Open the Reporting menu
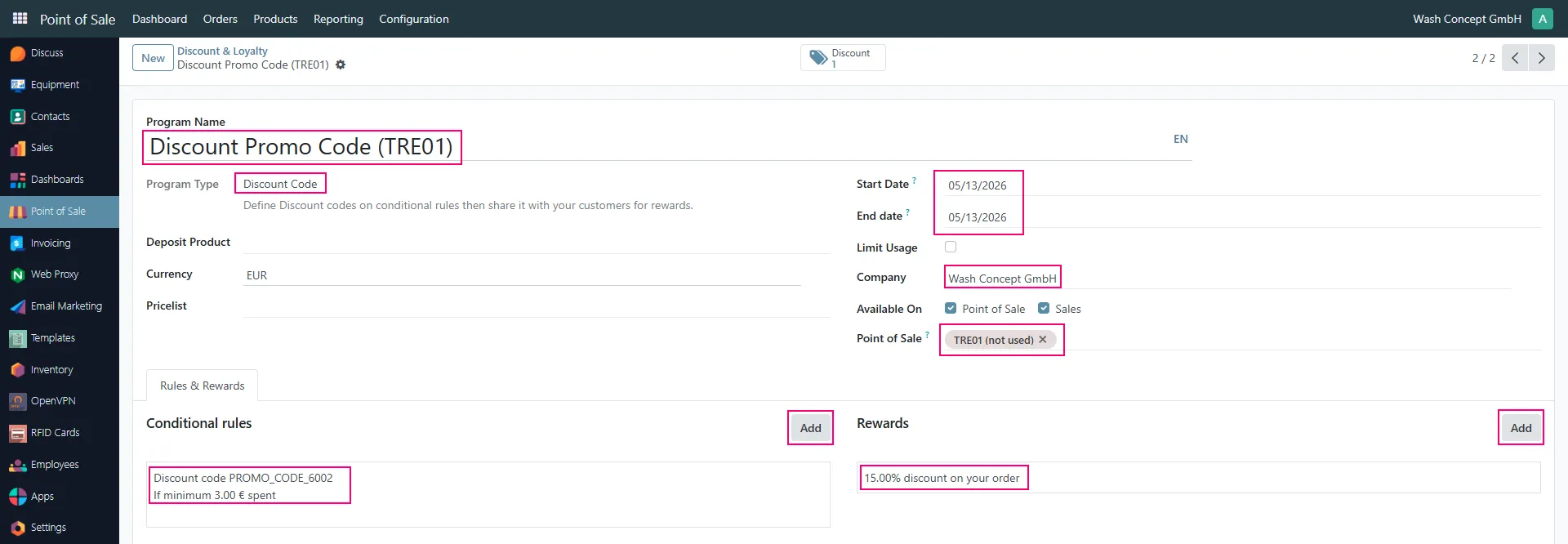Screen dimensions: 1568x544 coord(338,19)
